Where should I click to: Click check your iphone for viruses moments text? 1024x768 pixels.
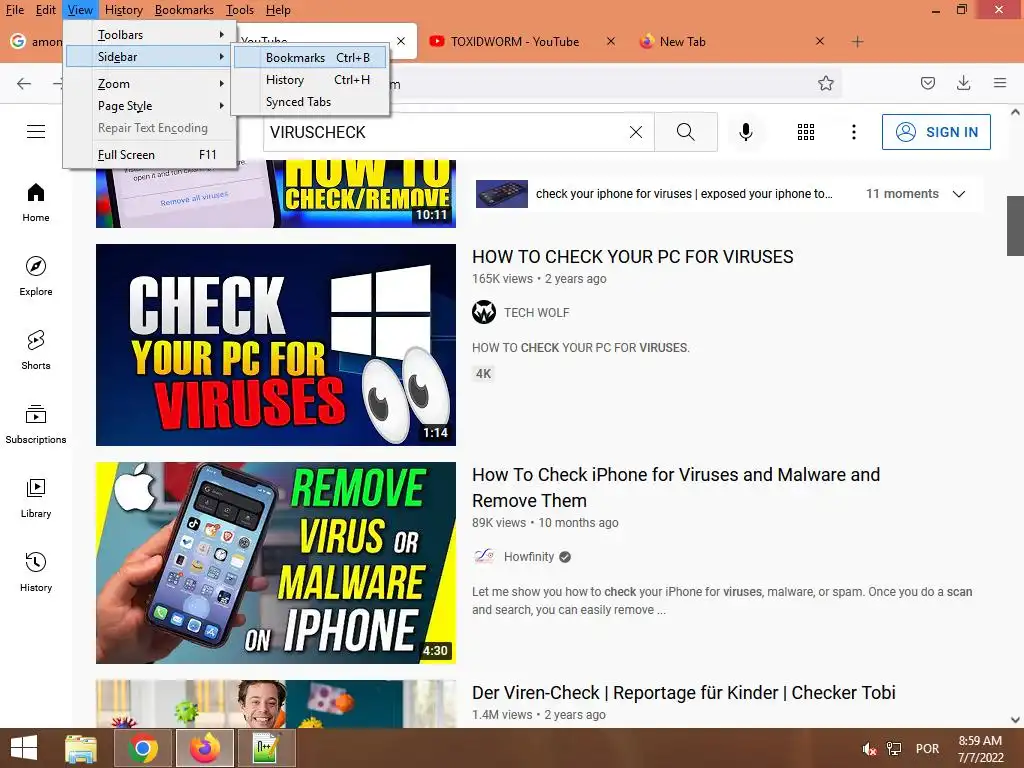pyautogui.click(x=684, y=194)
